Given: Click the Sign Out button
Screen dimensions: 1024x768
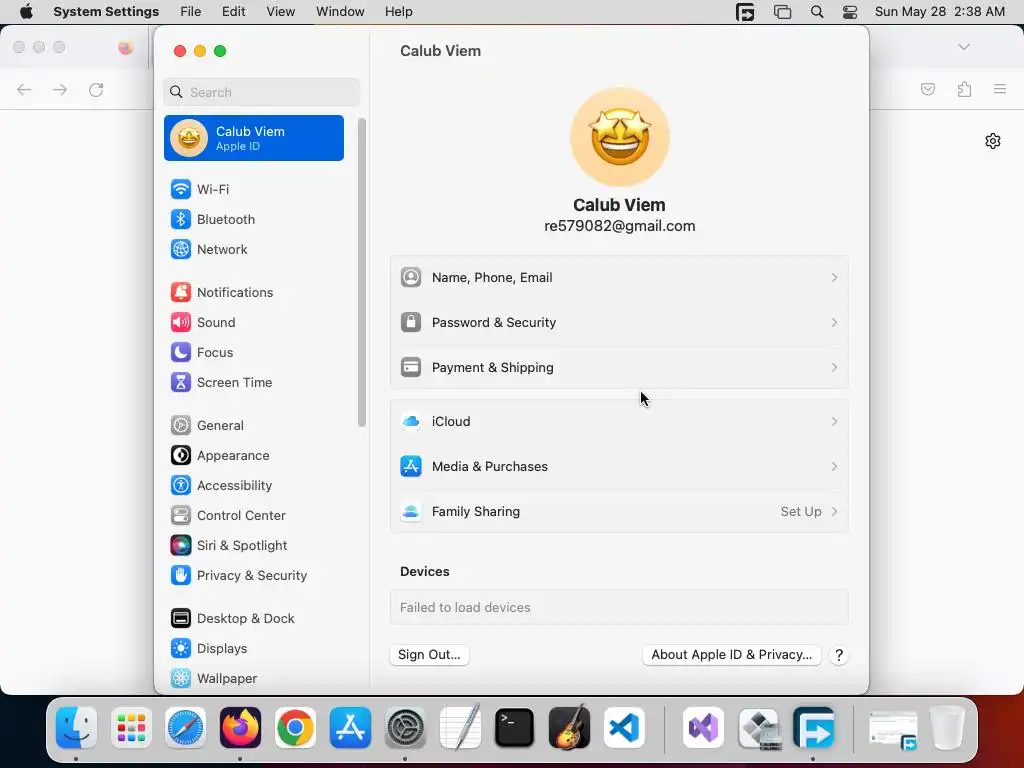Looking at the screenshot, I should pyautogui.click(x=430, y=655).
